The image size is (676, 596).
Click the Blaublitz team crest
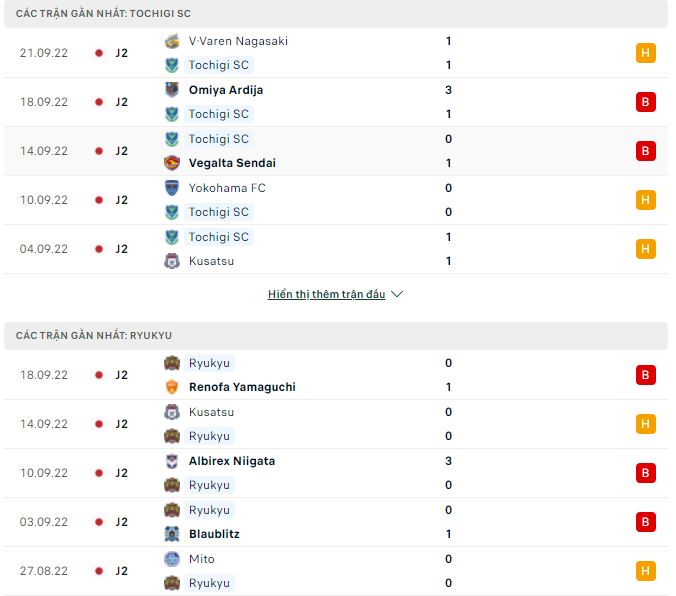point(172,534)
